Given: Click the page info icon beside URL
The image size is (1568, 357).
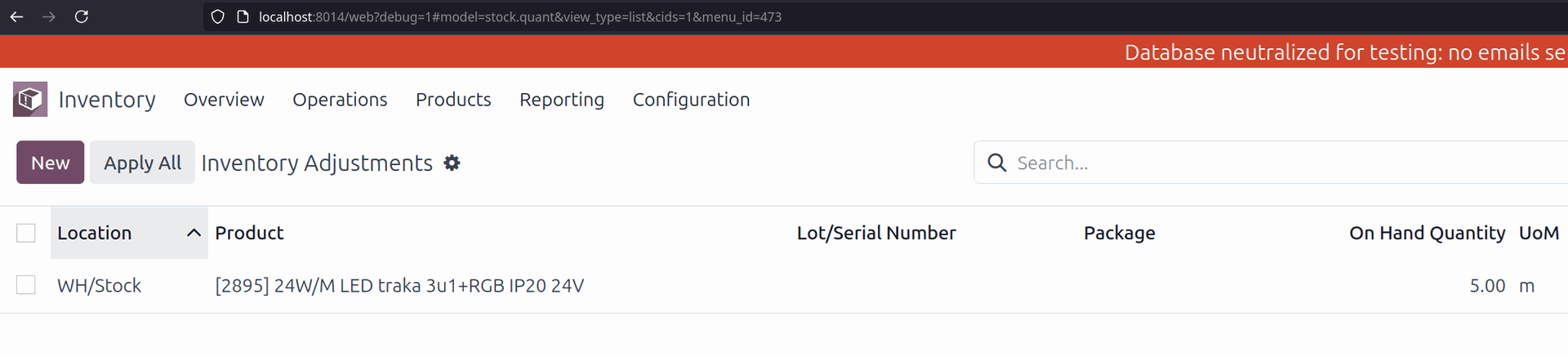Looking at the screenshot, I should (x=243, y=16).
